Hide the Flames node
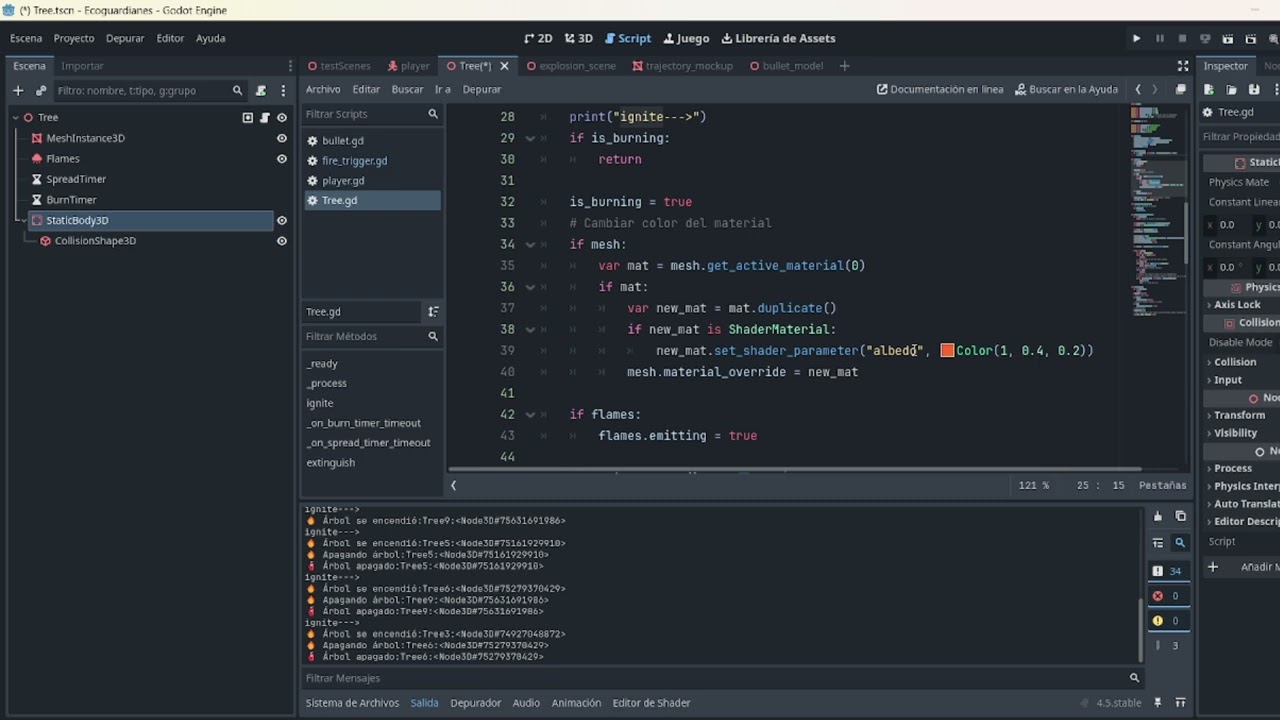1280x720 pixels. tap(282, 159)
